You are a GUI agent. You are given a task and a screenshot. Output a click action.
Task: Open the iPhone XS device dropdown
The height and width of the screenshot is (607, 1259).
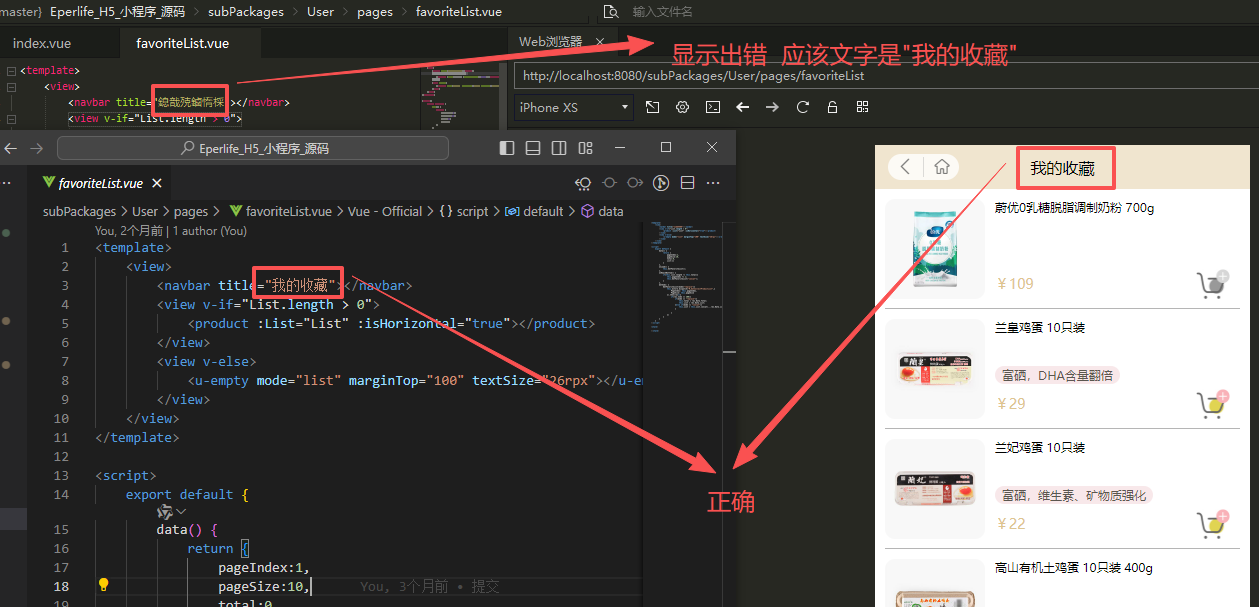(574, 107)
